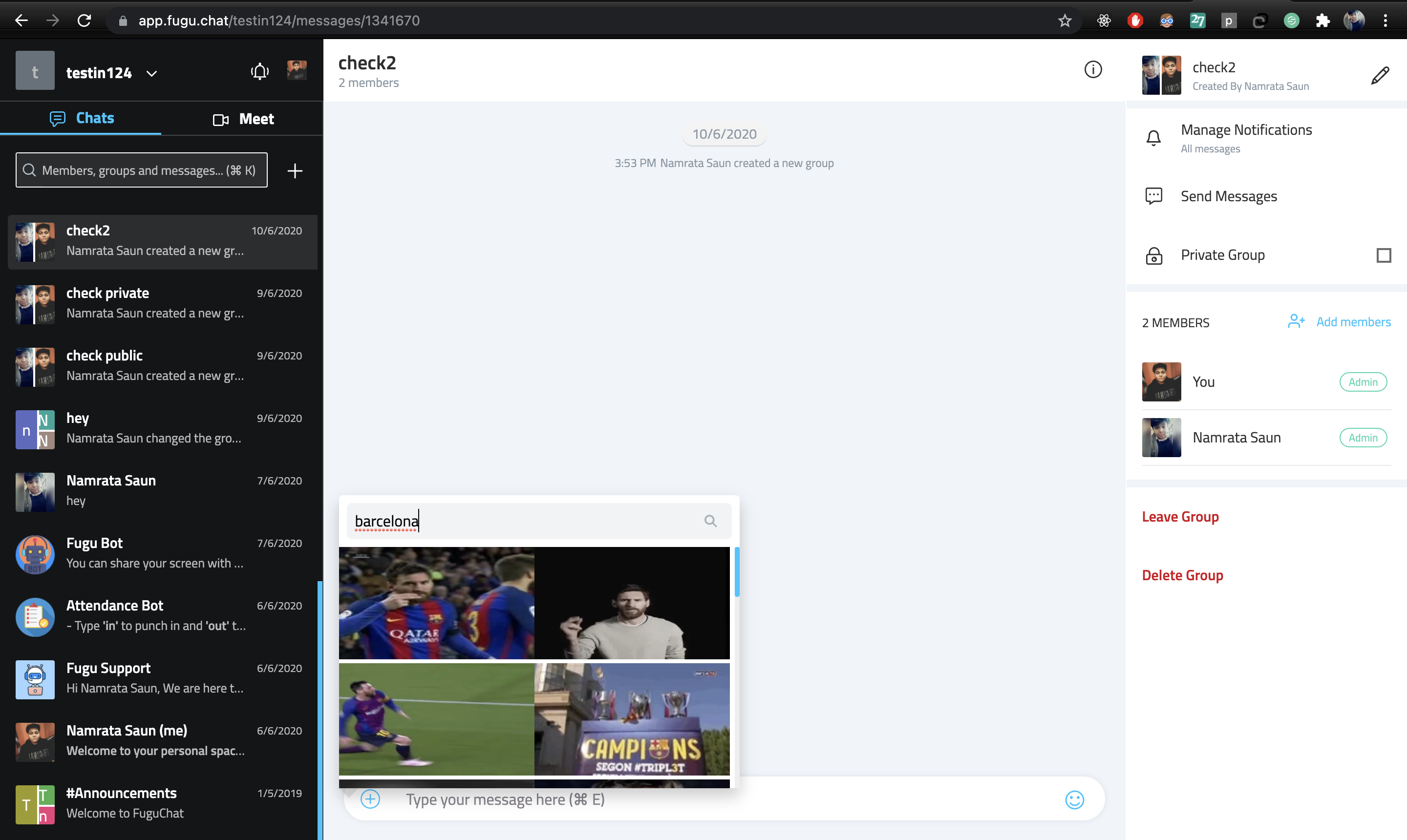Click the plus icon to create new chat

pyautogui.click(x=295, y=170)
